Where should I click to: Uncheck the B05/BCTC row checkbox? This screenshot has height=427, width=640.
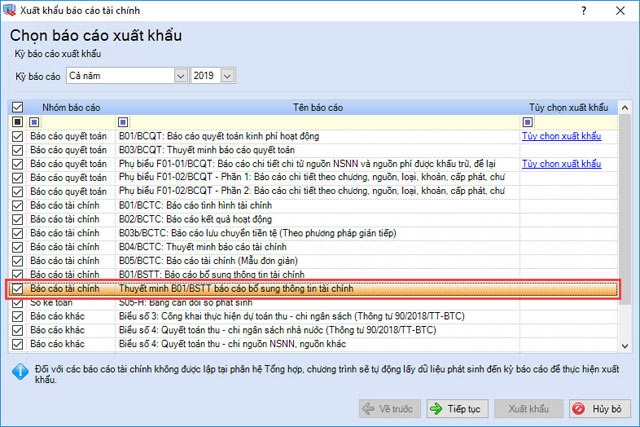(x=17, y=261)
